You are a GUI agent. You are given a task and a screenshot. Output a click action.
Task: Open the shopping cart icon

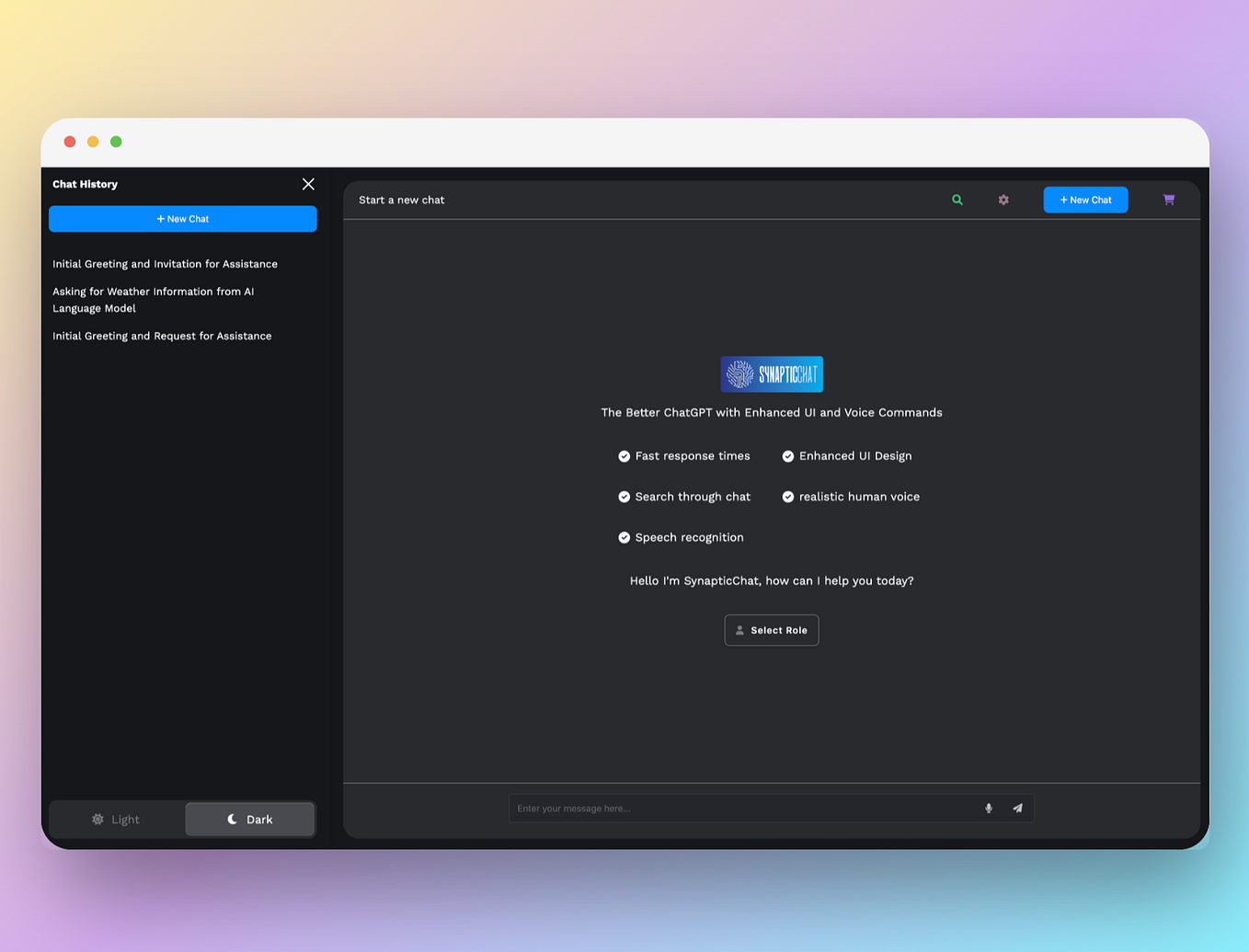click(1168, 200)
